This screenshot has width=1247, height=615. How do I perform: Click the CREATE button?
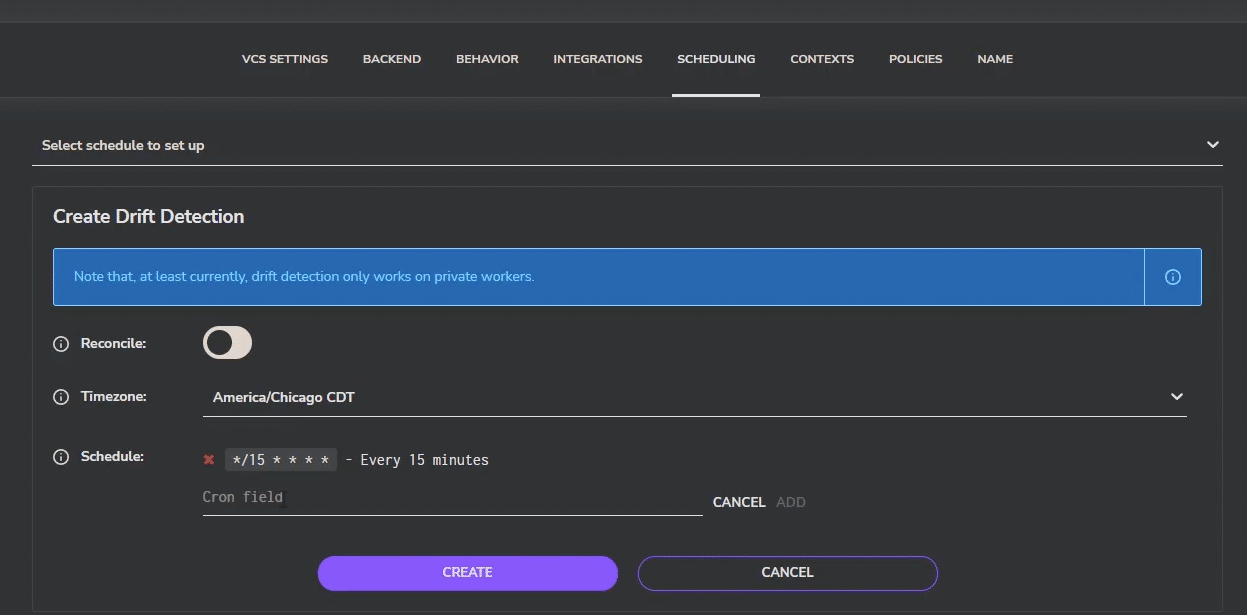pos(467,572)
